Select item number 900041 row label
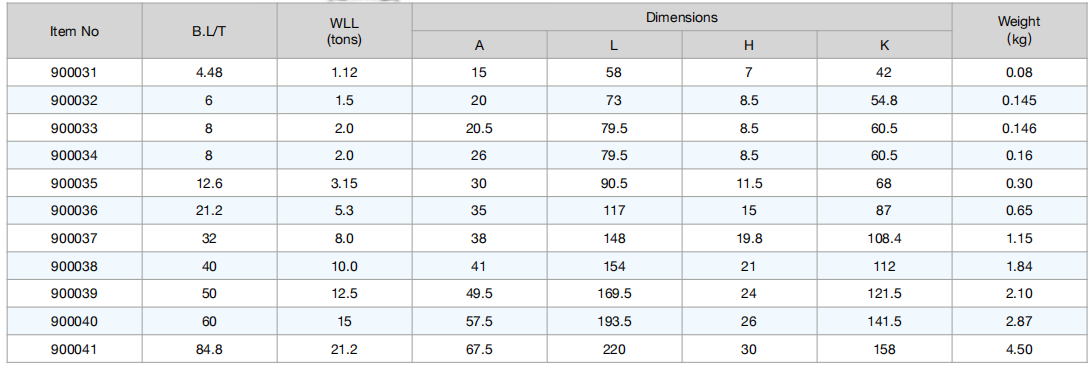This screenshot has width=1090, height=365. pos(74,349)
